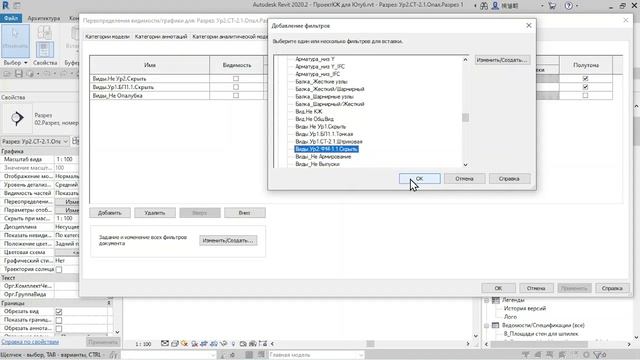640x360 pixels.
Task: Click the Удалить button under filter table
Action: [155, 213]
